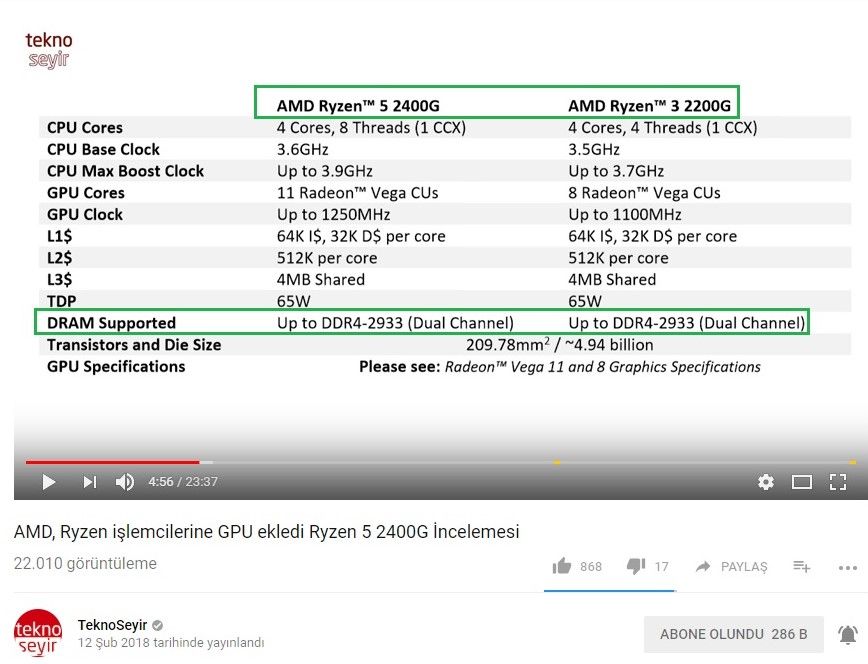Image resolution: width=868 pixels, height=664 pixels.
Task: Click the 4 Cores, 8 Threads cell
Action: (x=371, y=127)
